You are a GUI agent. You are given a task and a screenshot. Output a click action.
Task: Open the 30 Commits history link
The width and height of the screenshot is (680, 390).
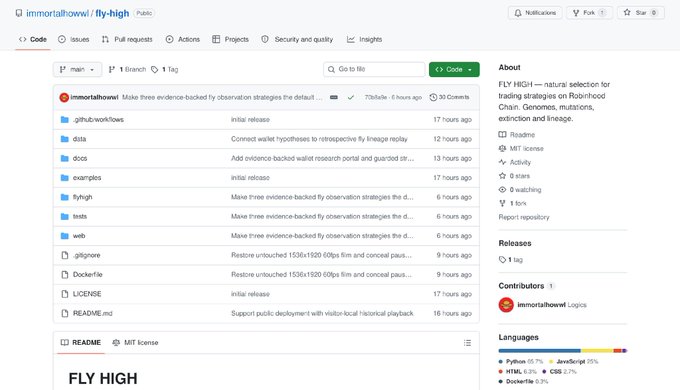click(449, 98)
